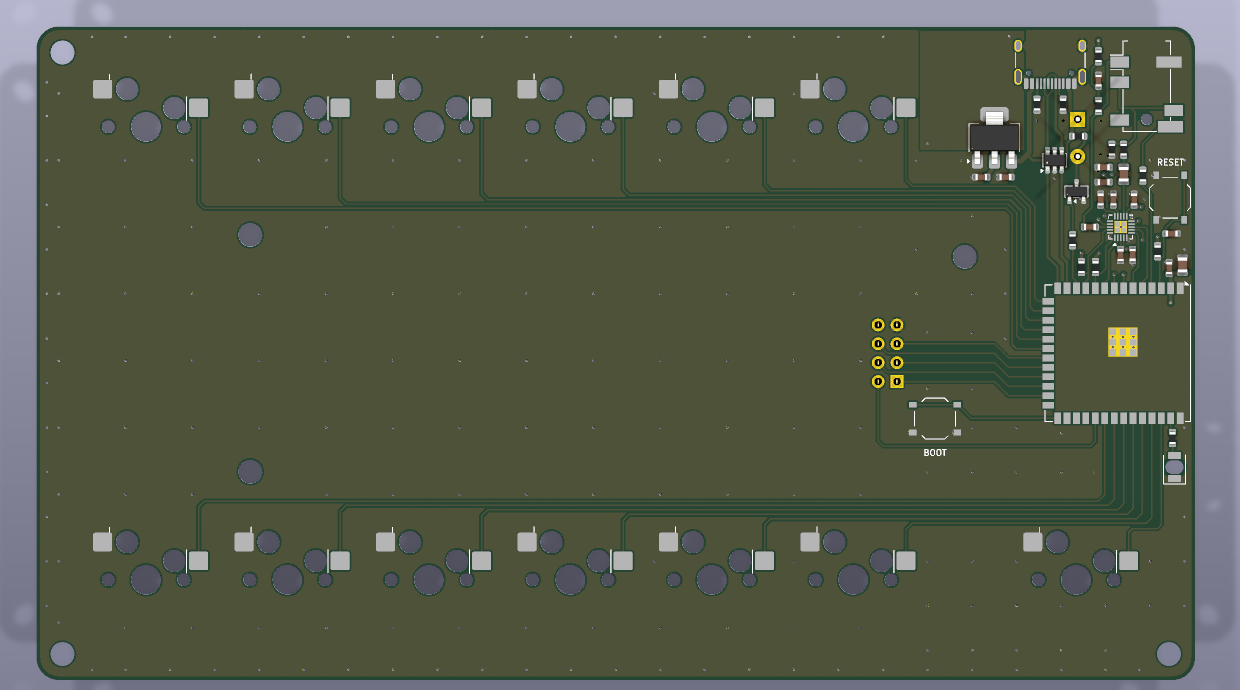Screen dimensions: 1240x690
Task: Select the round yellow pad below the square pad
Action: tap(1077, 156)
